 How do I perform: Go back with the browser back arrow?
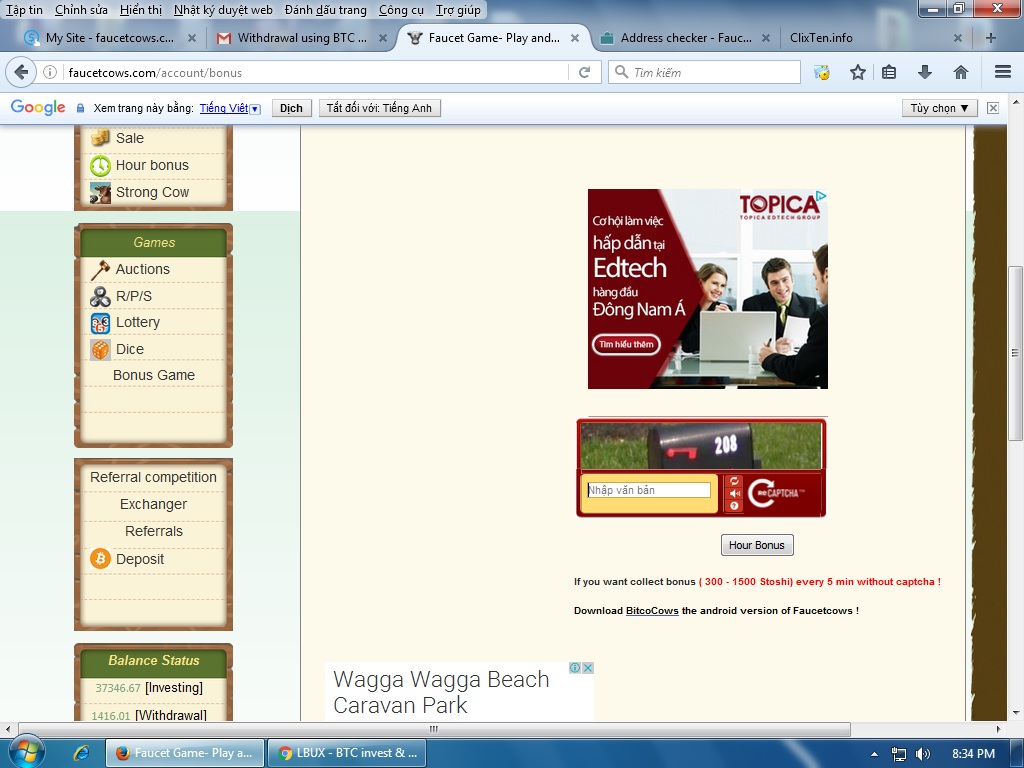(21, 72)
